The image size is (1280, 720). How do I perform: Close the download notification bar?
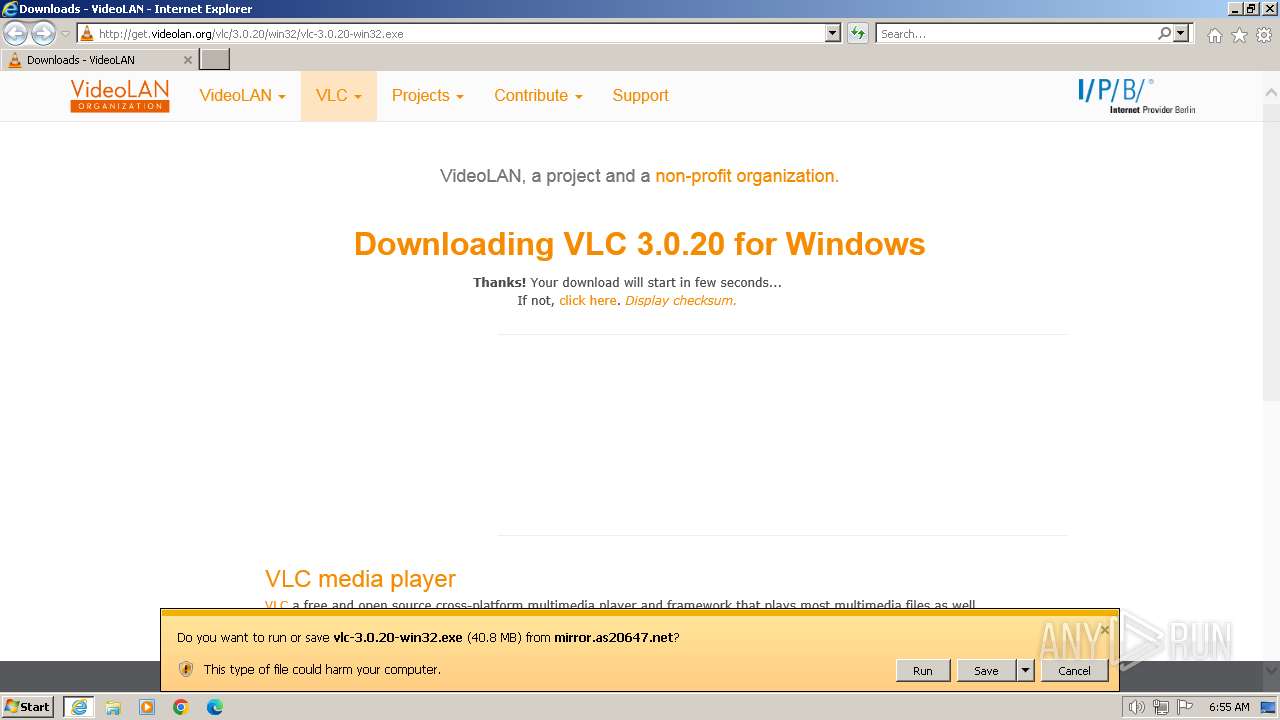point(1105,630)
